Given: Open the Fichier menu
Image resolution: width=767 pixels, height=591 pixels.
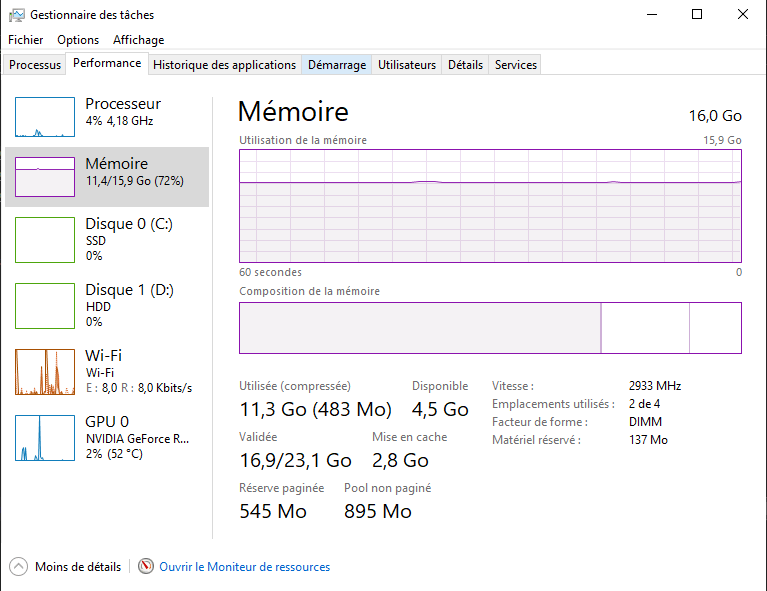Looking at the screenshot, I should pos(26,40).
